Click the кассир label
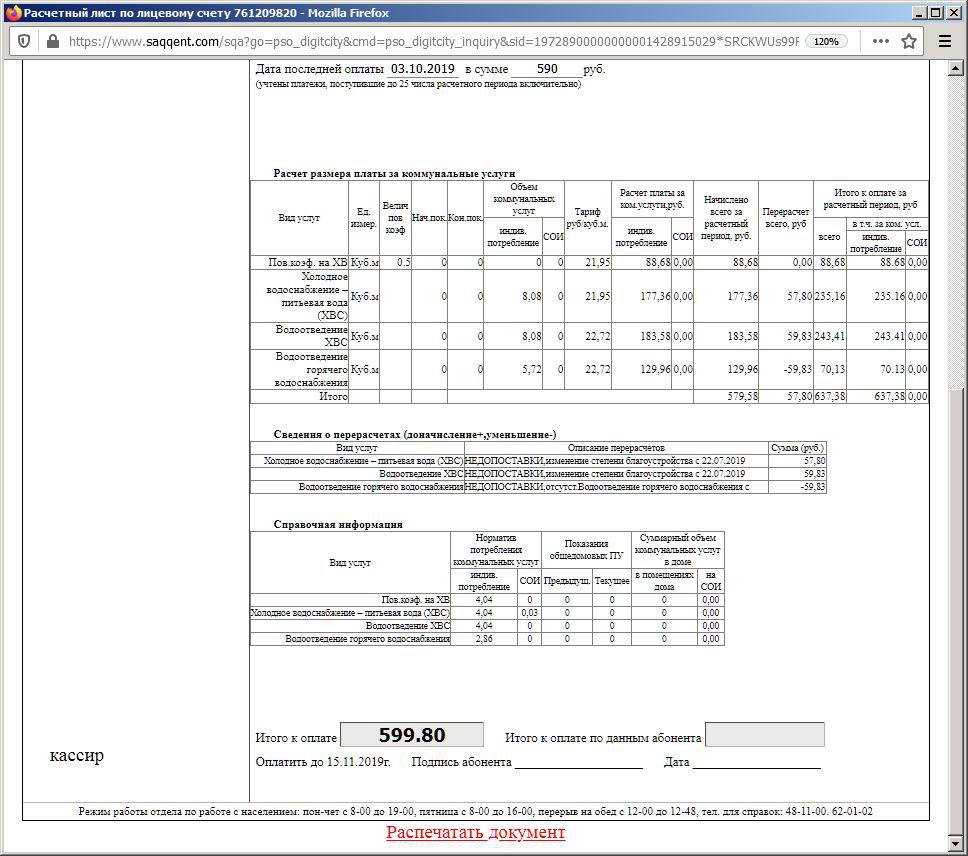 (77, 755)
